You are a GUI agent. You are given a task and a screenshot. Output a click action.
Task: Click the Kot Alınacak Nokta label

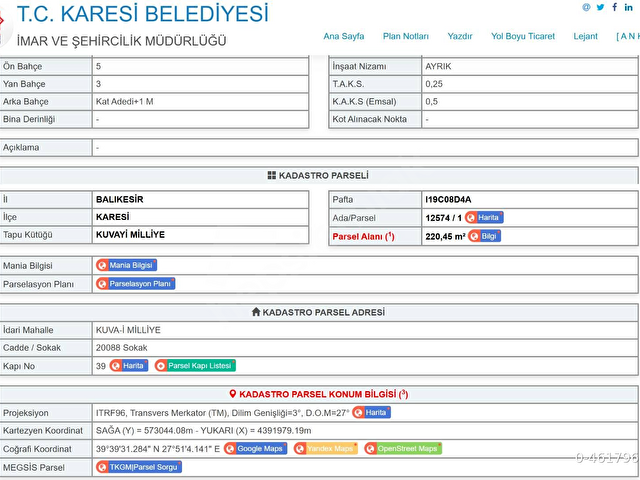point(369,119)
